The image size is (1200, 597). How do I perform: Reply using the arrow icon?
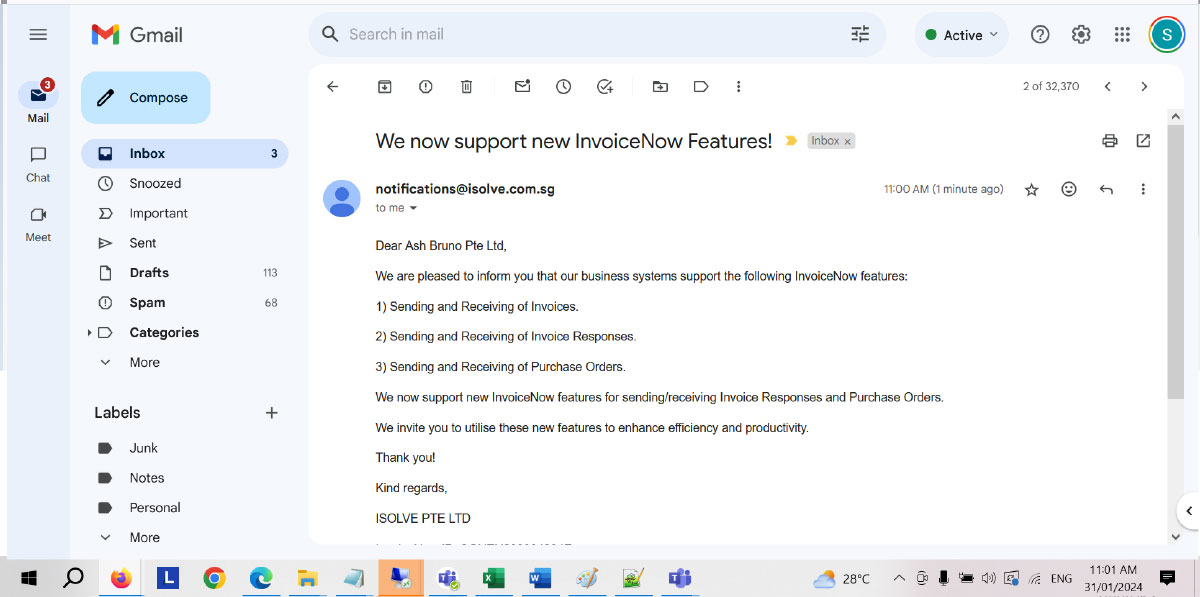click(1106, 189)
